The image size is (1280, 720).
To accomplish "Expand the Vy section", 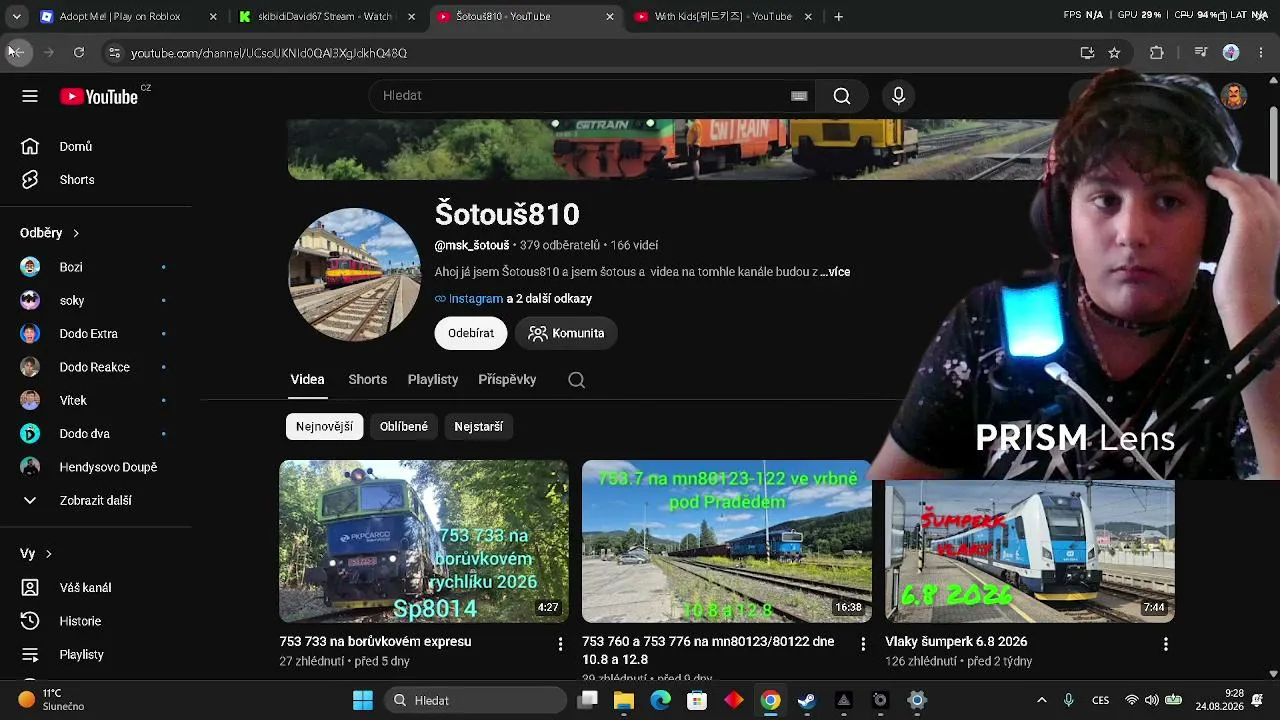I will (36, 553).
